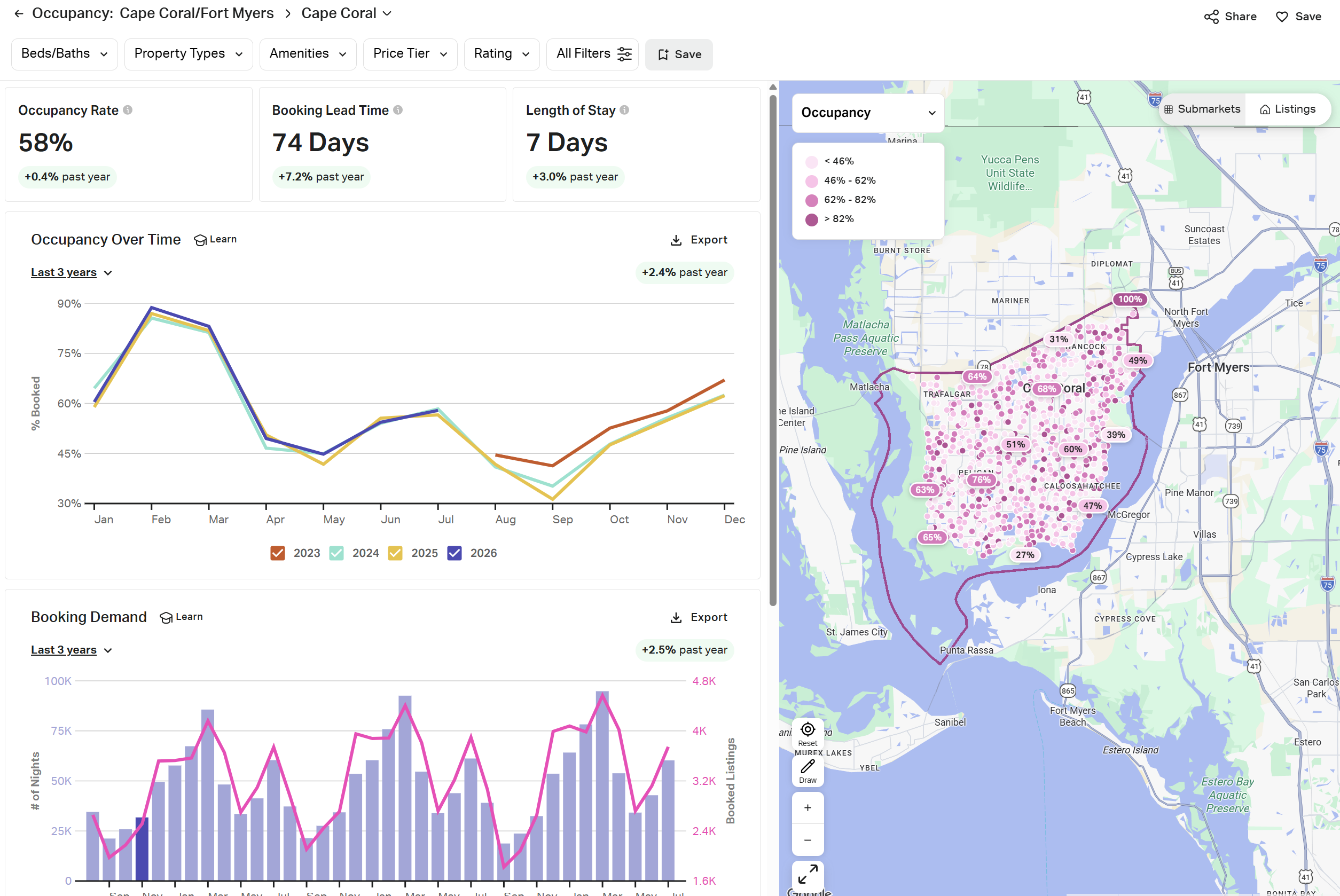Click the back arrow icon
The height and width of the screenshot is (896, 1340).
[19, 13]
